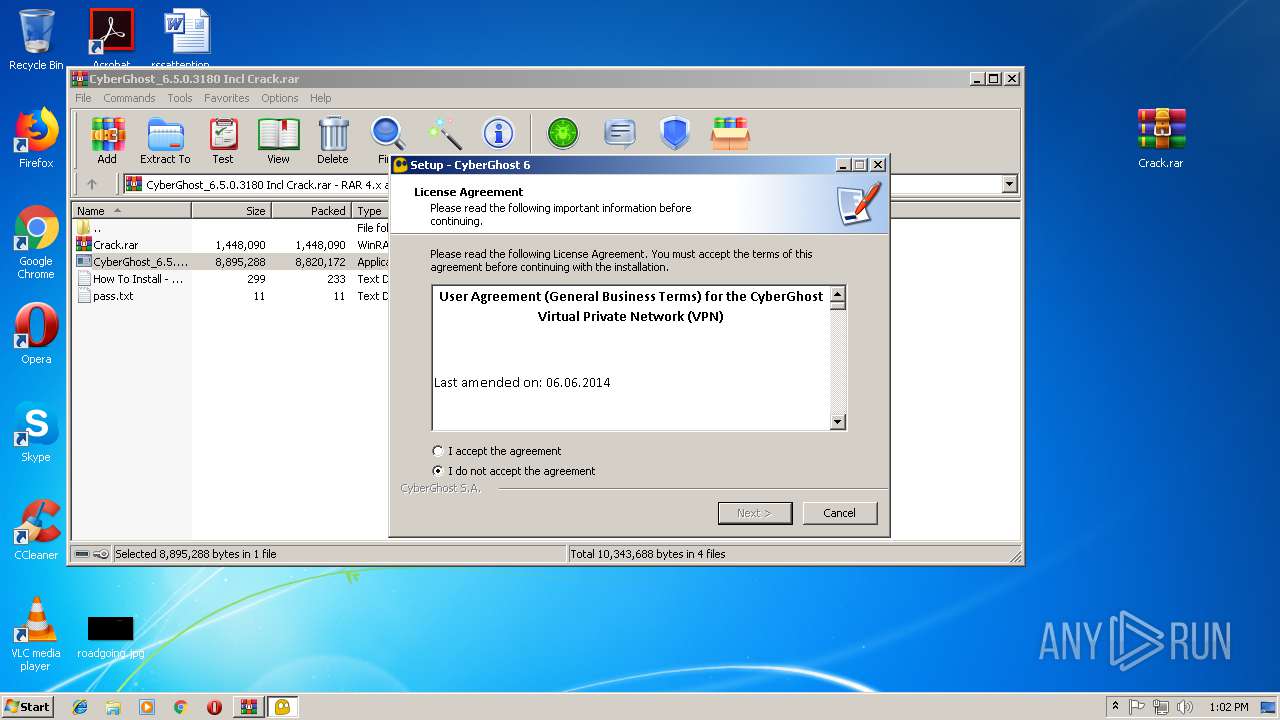This screenshot has height=720, width=1280.
Task: Open the File menu in WinRAR
Action: (83, 98)
